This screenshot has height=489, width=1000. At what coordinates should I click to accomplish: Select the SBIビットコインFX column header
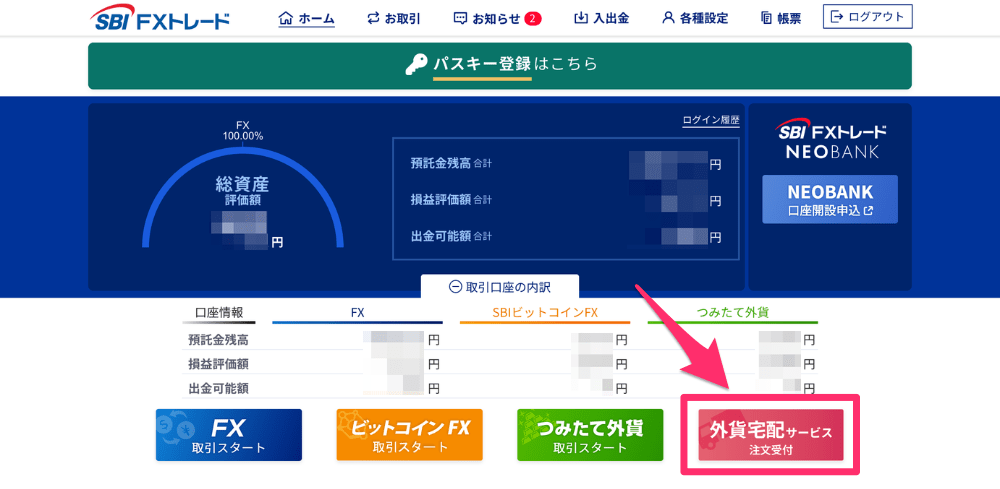coord(545,314)
